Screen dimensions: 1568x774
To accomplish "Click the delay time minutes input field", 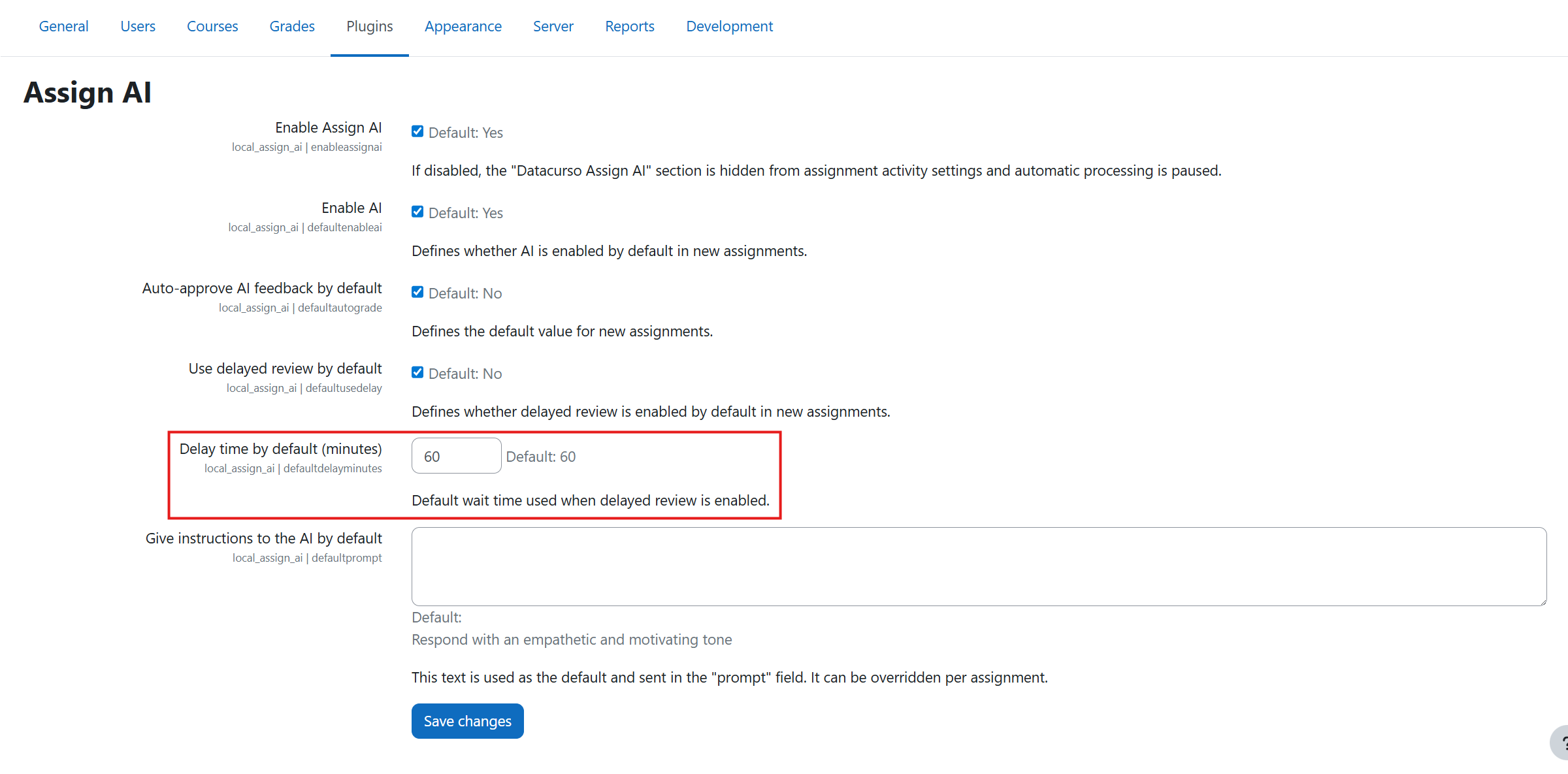I will coord(456,456).
